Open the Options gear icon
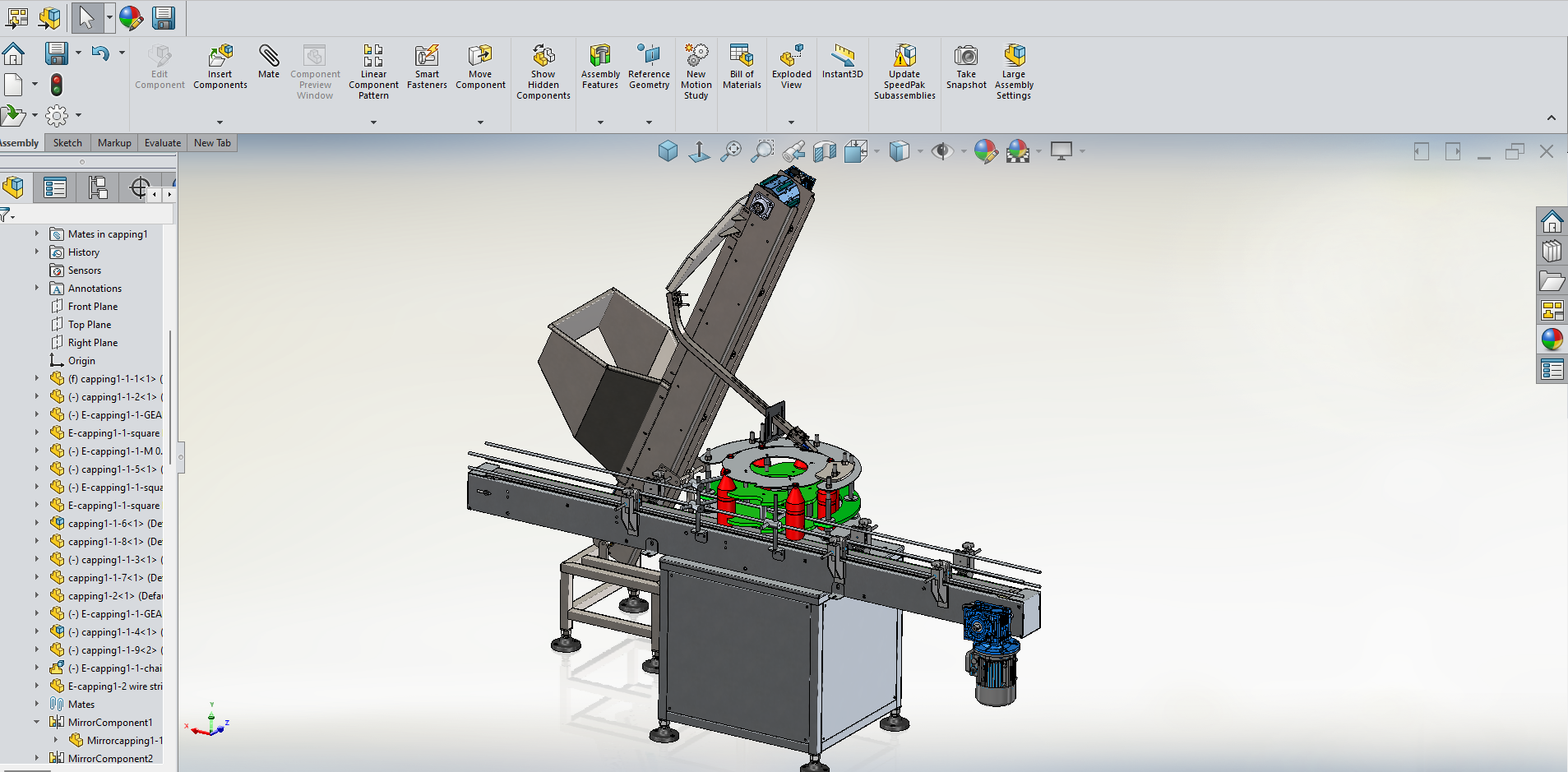1568x772 pixels. tap(57, 116)
